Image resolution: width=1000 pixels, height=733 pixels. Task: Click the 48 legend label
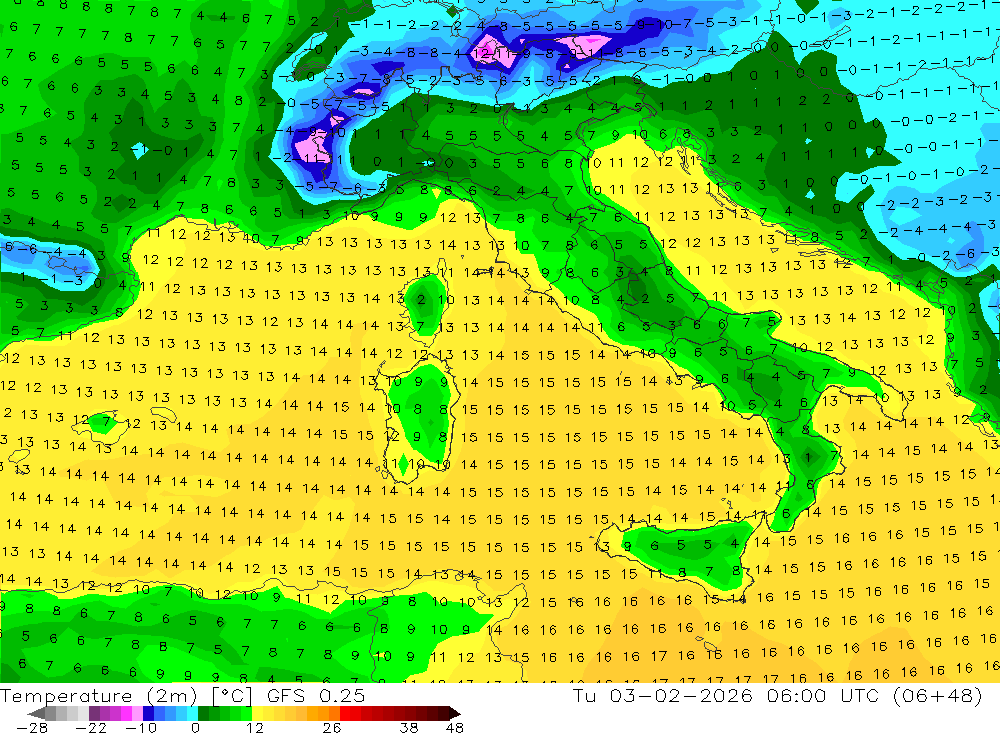click(455, 728)
